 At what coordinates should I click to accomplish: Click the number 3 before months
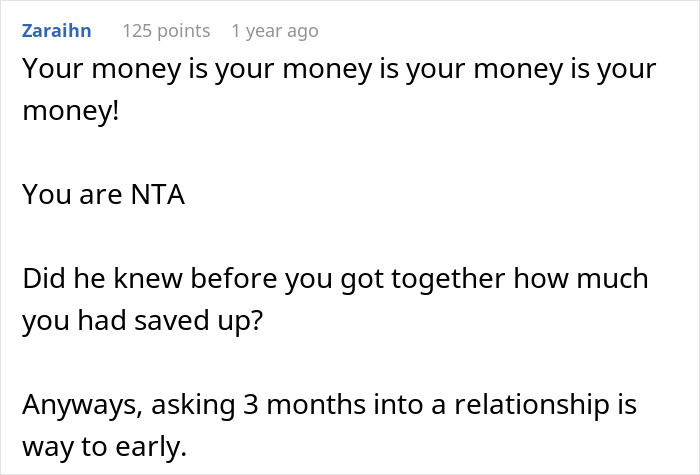point(251,405)
